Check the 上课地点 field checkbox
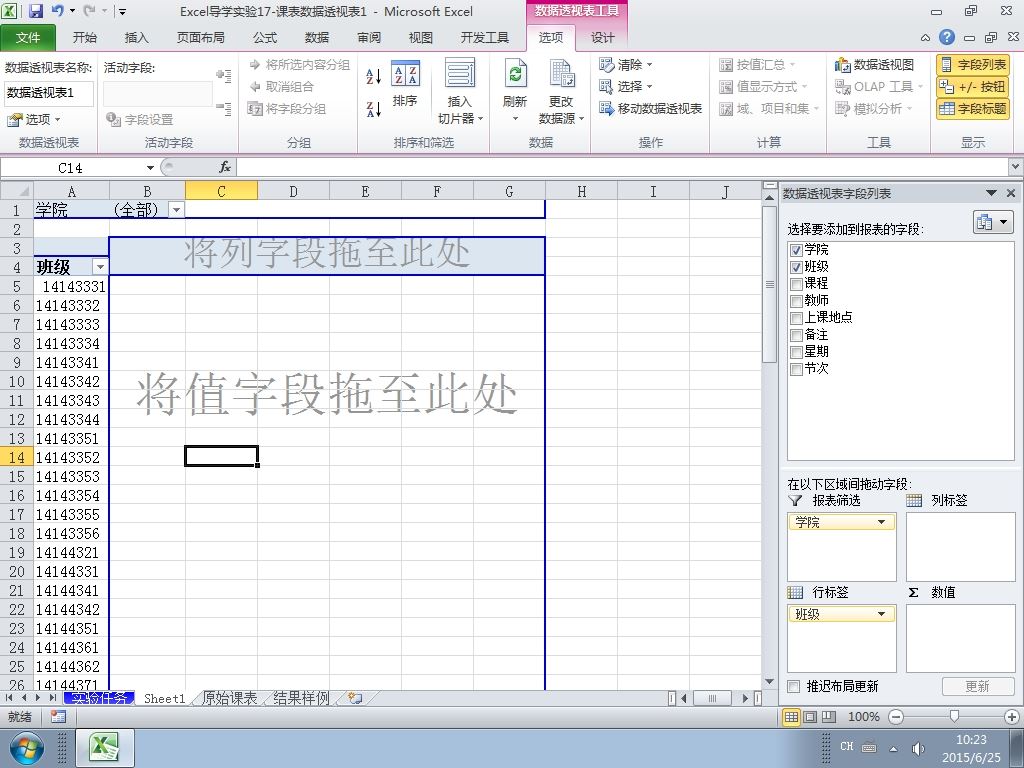Image resolution: width=1024 pixels, height=768 pixels. [x=796, y=317]
